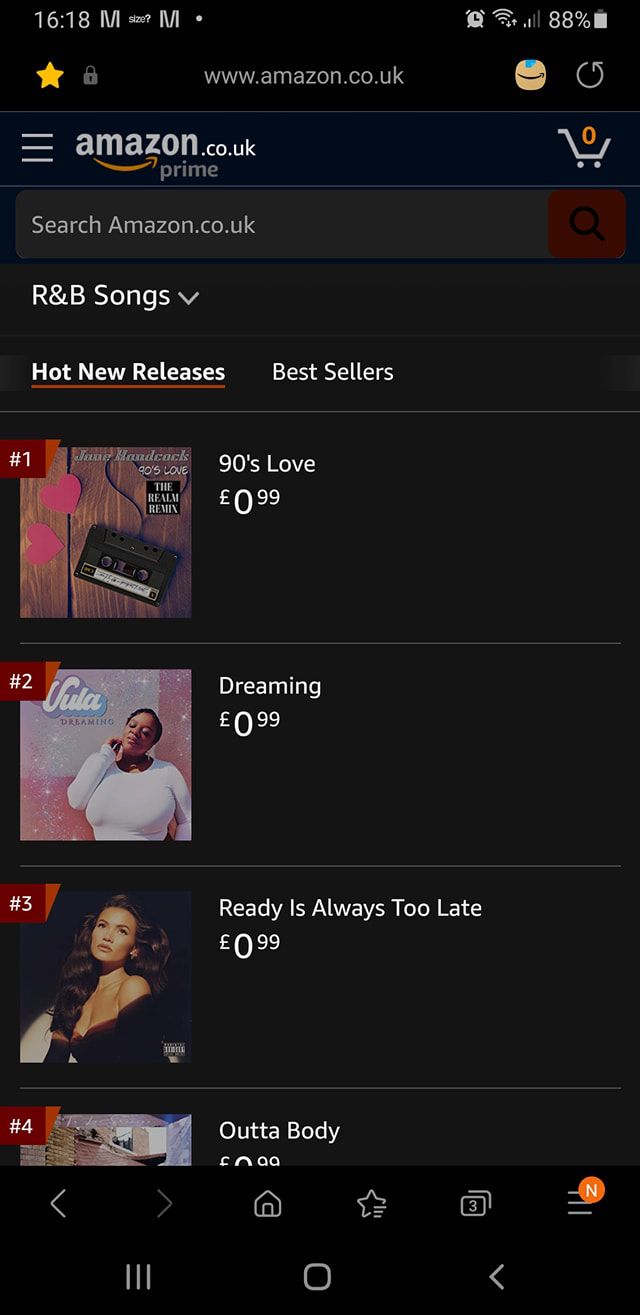Reload the page with the refresh icon
This screenshot has height=1315, width=640.
coord(590,75)
